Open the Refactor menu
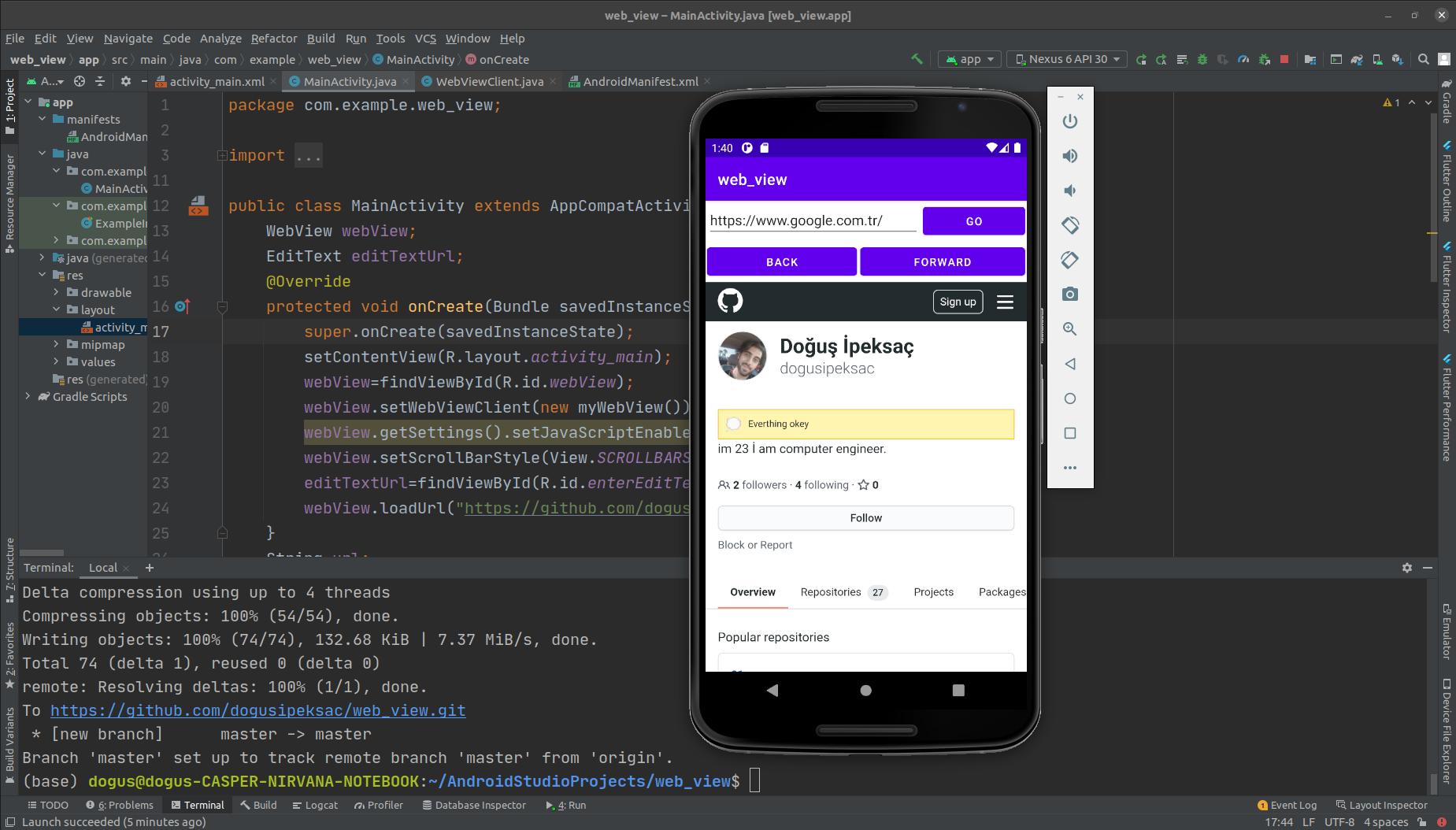This screenshot has width=1456, height=830. 274,39
